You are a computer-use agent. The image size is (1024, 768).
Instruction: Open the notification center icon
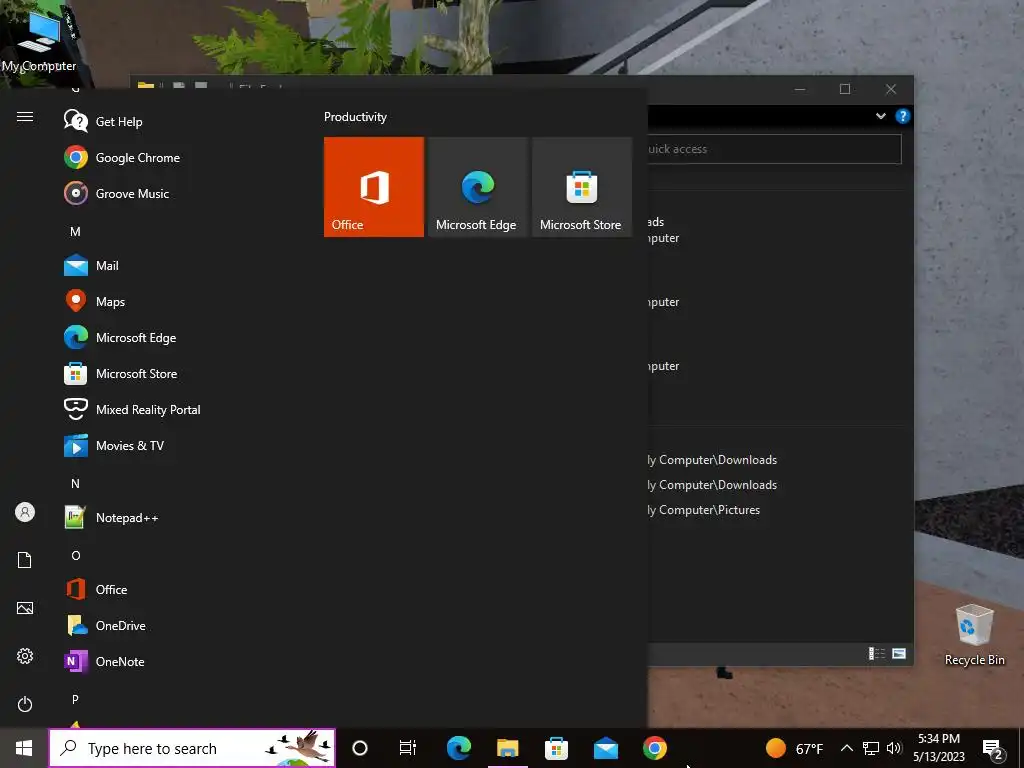(993, 749)
